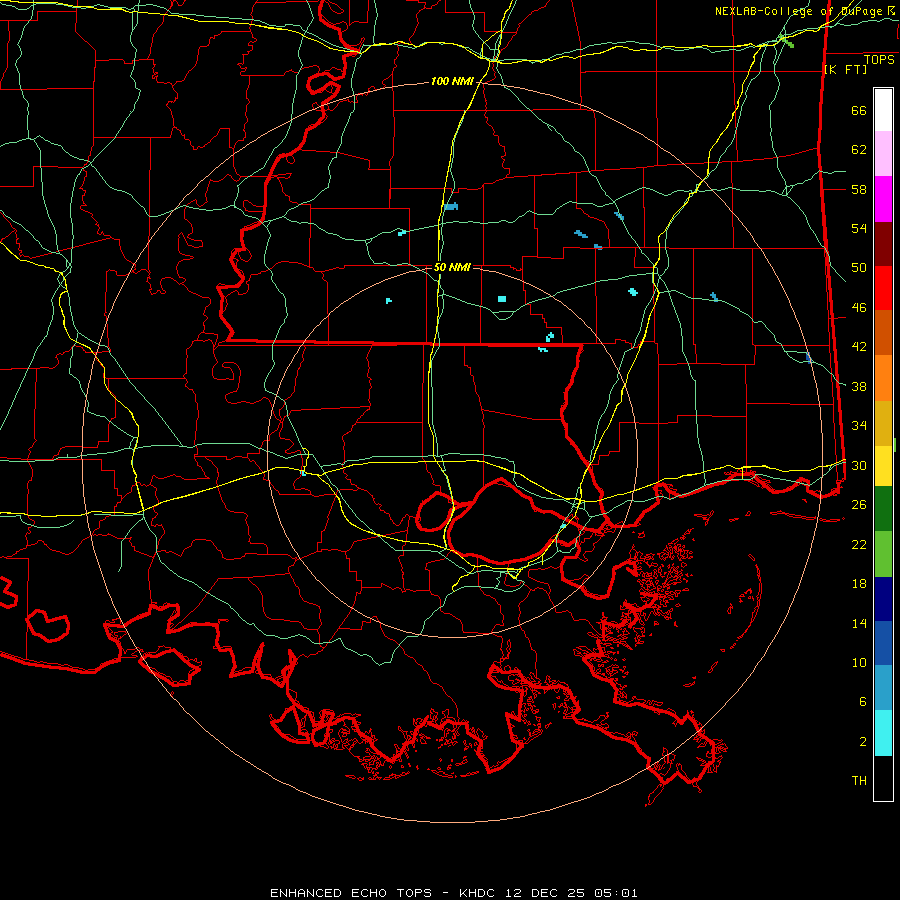Click the light green 26 kft swatch

coord(883,554)
